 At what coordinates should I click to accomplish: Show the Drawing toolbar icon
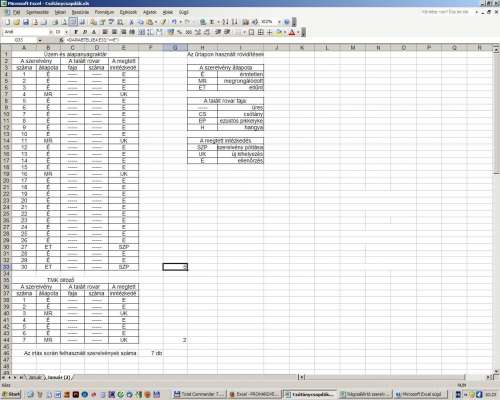pos(255,22)
